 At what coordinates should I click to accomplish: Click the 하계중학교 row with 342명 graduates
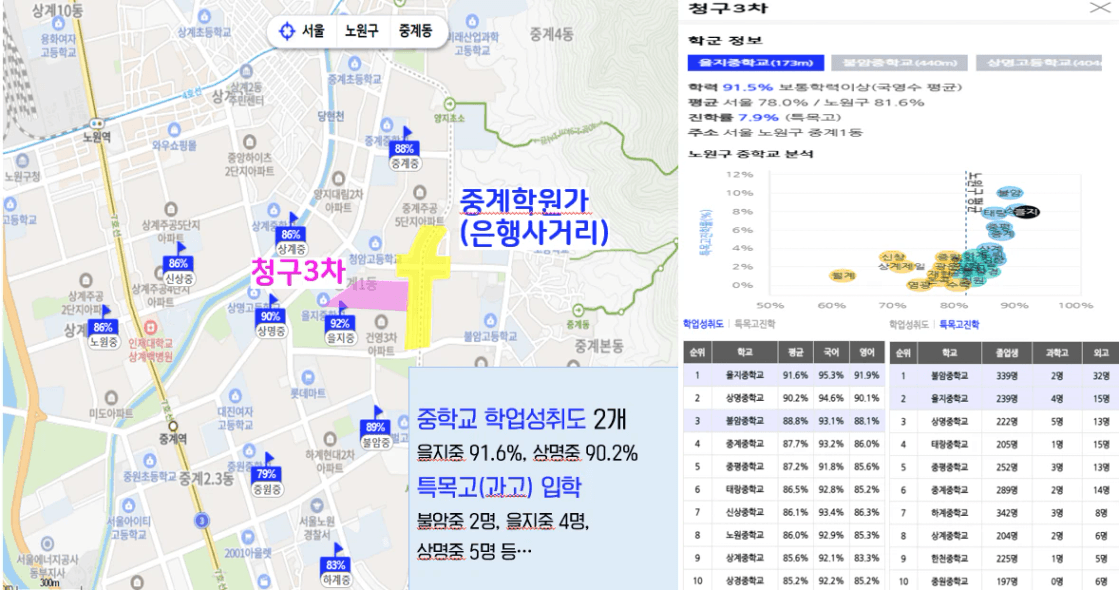click(1004, 513)
